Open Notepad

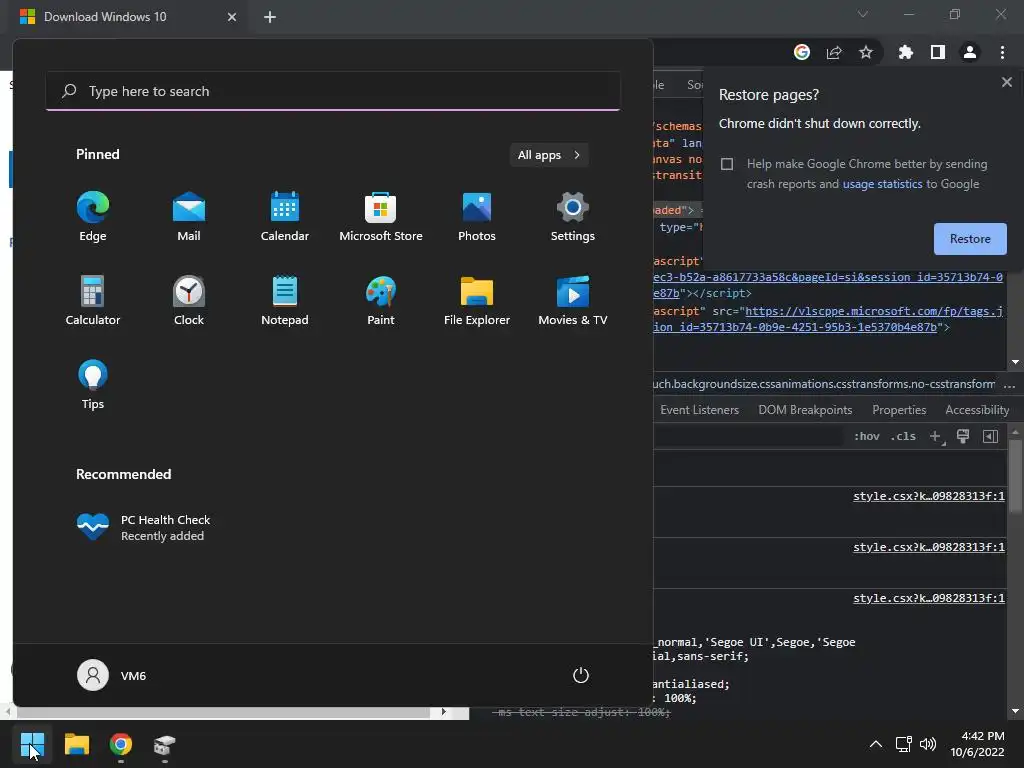click(285, 300)
